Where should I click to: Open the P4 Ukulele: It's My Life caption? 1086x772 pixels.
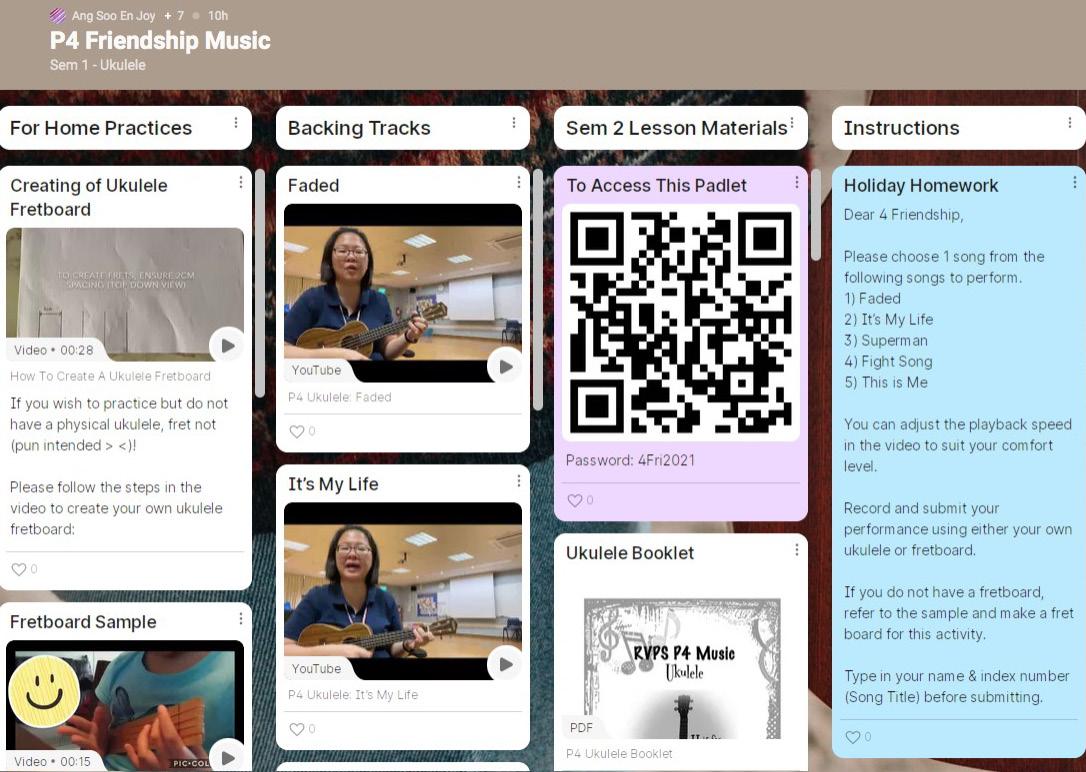(x=353, y=694)
